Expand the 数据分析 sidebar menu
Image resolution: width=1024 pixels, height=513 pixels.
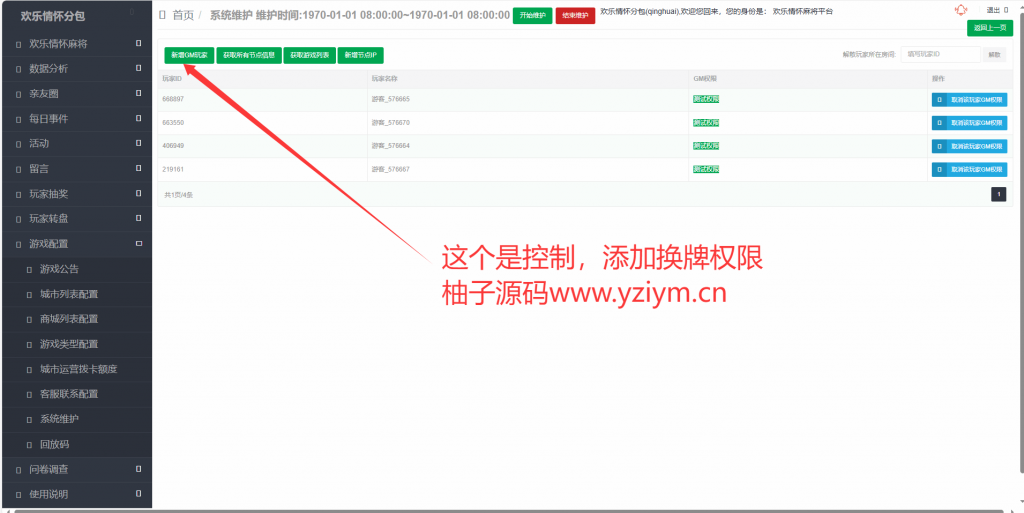click(x=76, y=69)
